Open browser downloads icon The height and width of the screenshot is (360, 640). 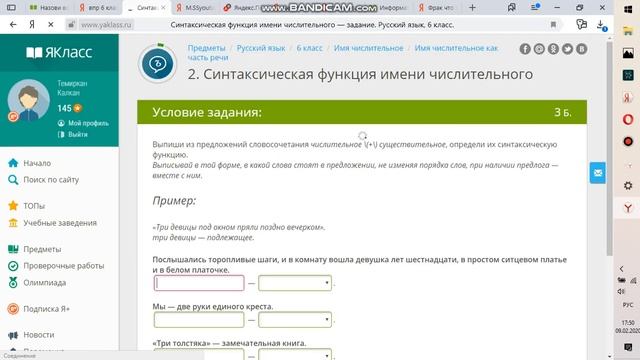pos(602,25)
